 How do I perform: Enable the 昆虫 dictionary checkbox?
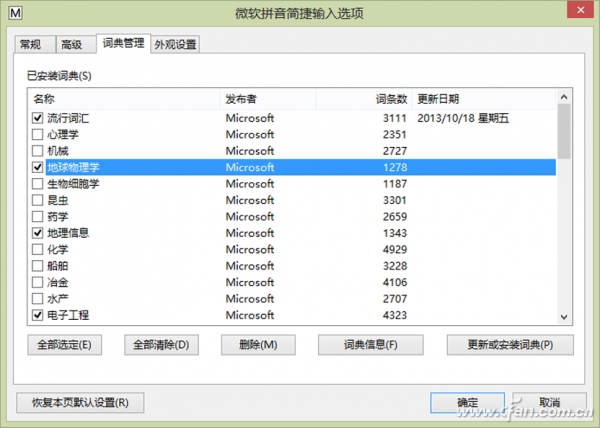[38, 200]
